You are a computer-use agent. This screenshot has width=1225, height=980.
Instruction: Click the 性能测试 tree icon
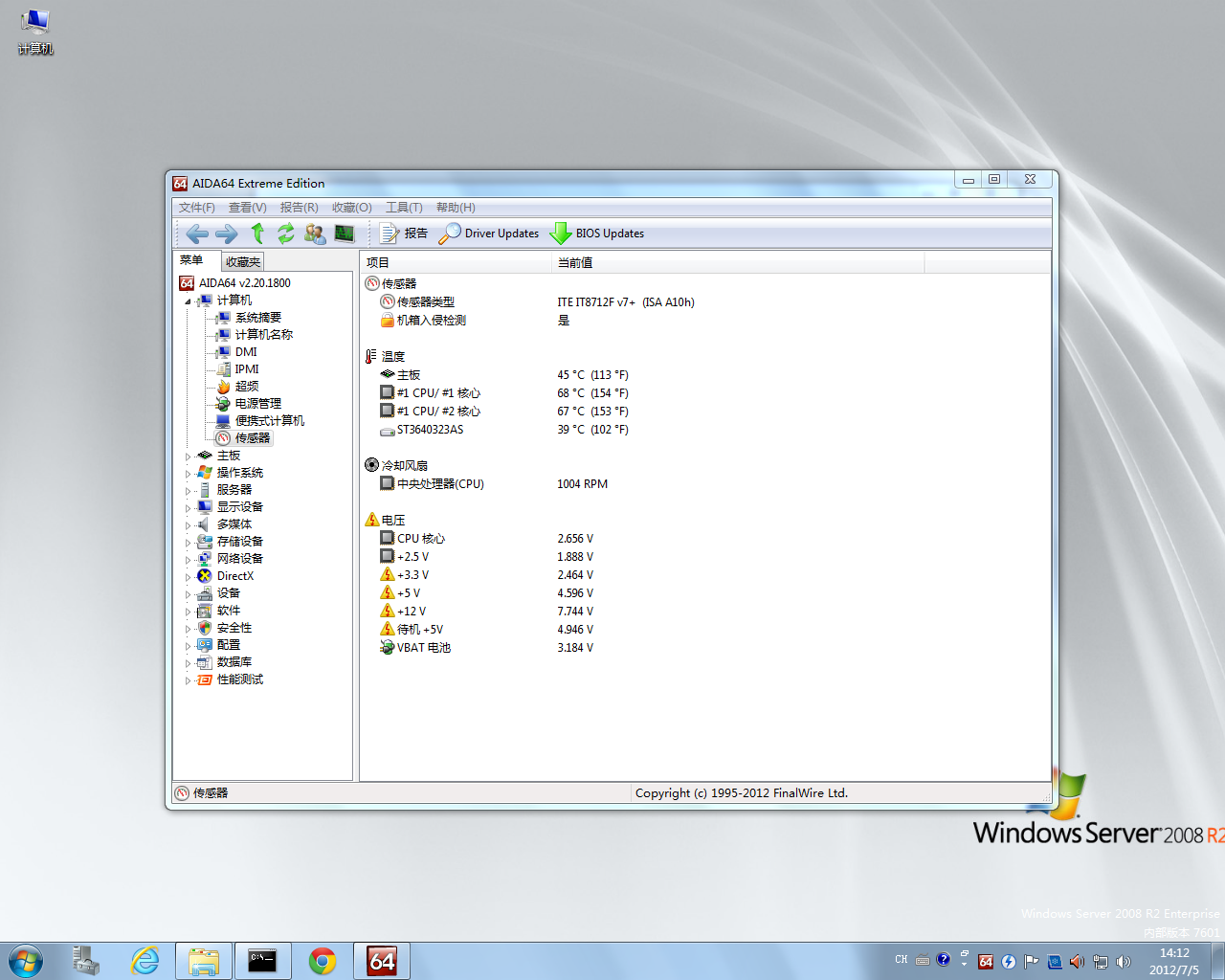(205, 679)
